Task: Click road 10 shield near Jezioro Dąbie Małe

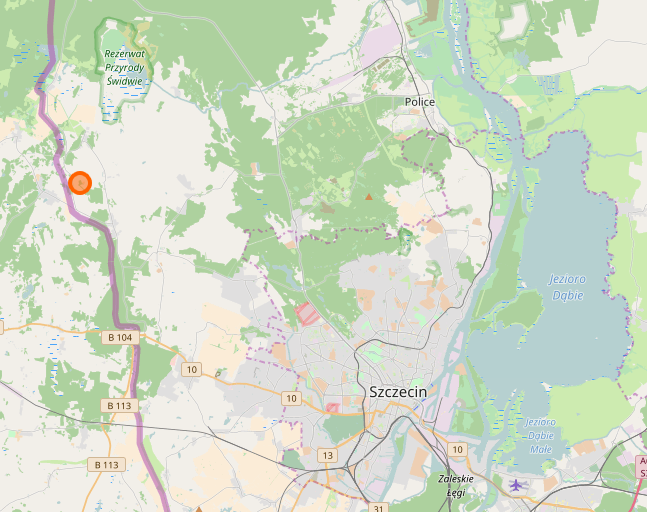Action: pyautogui.click(x=457, y=449)
